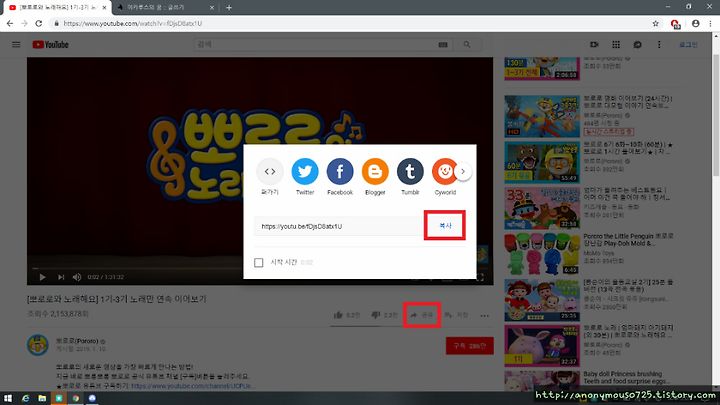Mute the video with speaker icon
The height and width of the screenshot is (405, 720).
(x=77, y=277)
